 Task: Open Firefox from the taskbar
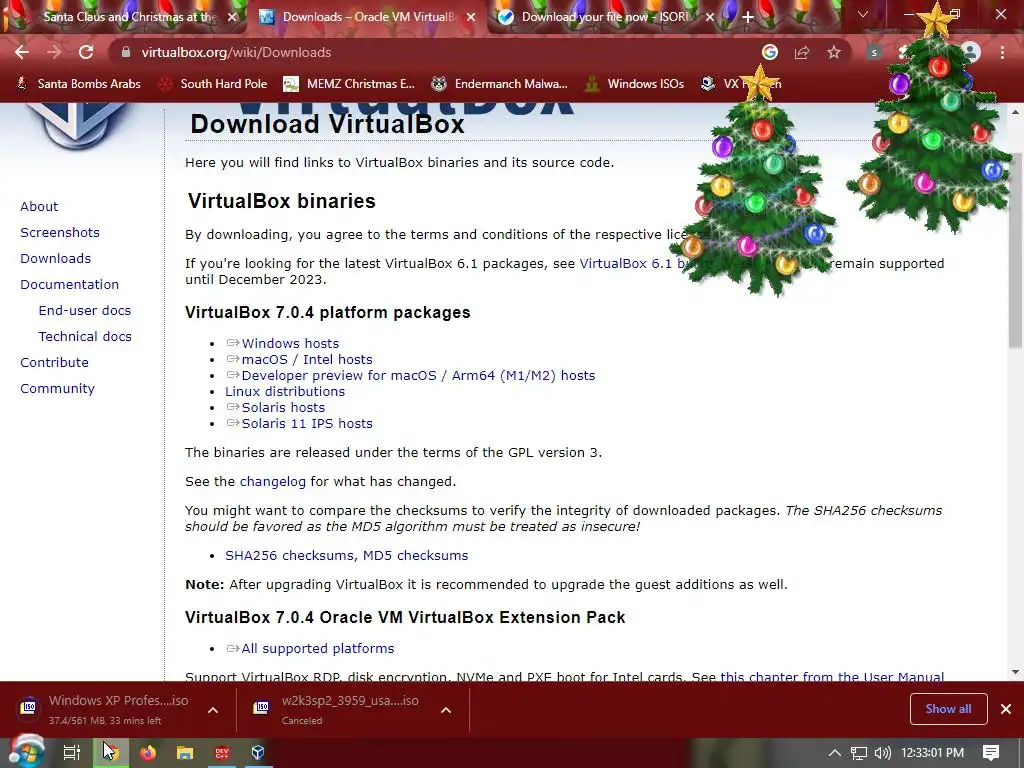148,752
